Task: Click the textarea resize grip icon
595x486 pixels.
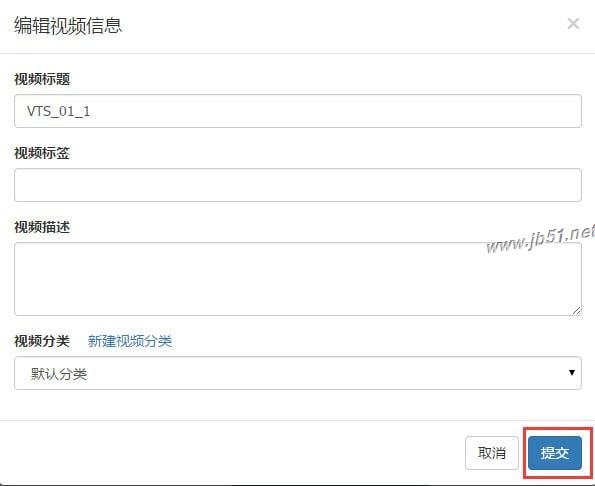Action: [576, 311]
